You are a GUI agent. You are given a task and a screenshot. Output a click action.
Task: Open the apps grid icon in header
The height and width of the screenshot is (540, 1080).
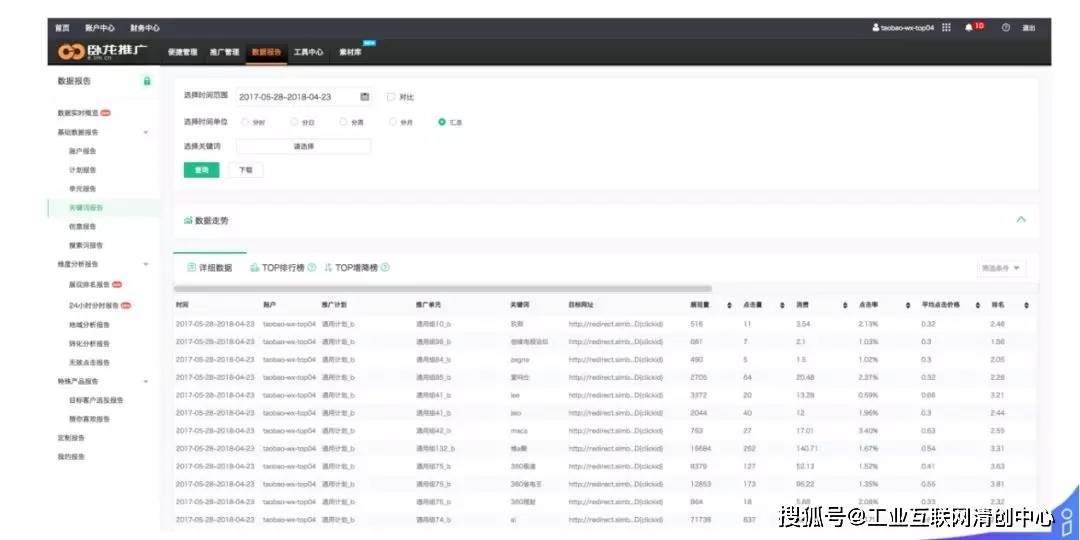click(946, 28)
